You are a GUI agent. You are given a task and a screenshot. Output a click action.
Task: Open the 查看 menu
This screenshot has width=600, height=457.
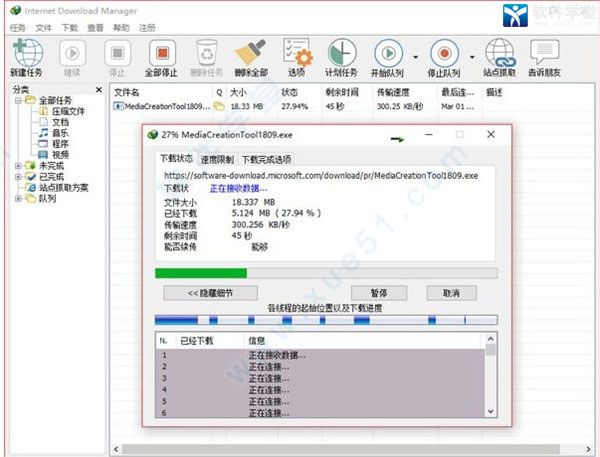(x=95, y=28)
